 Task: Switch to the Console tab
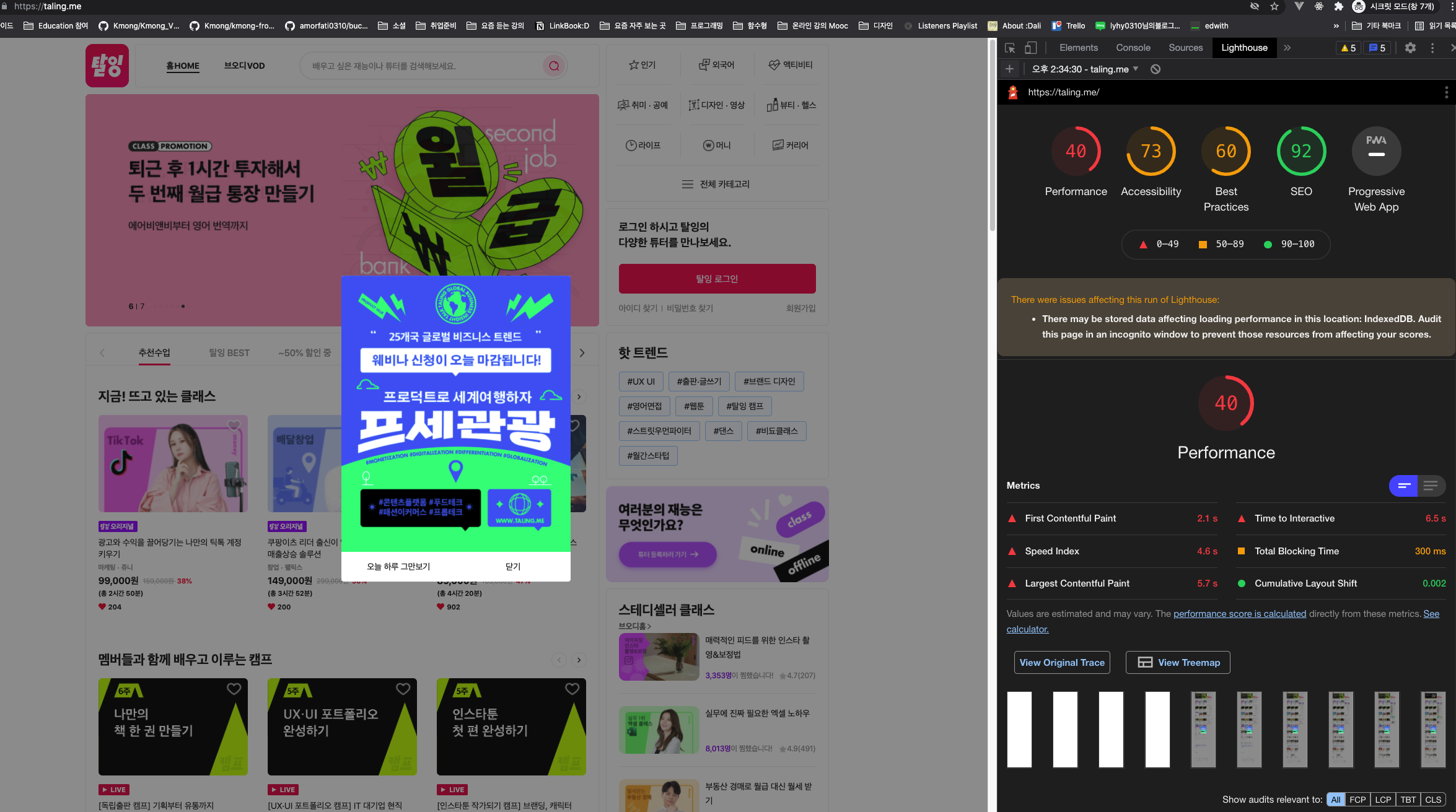pos(1133,48)
